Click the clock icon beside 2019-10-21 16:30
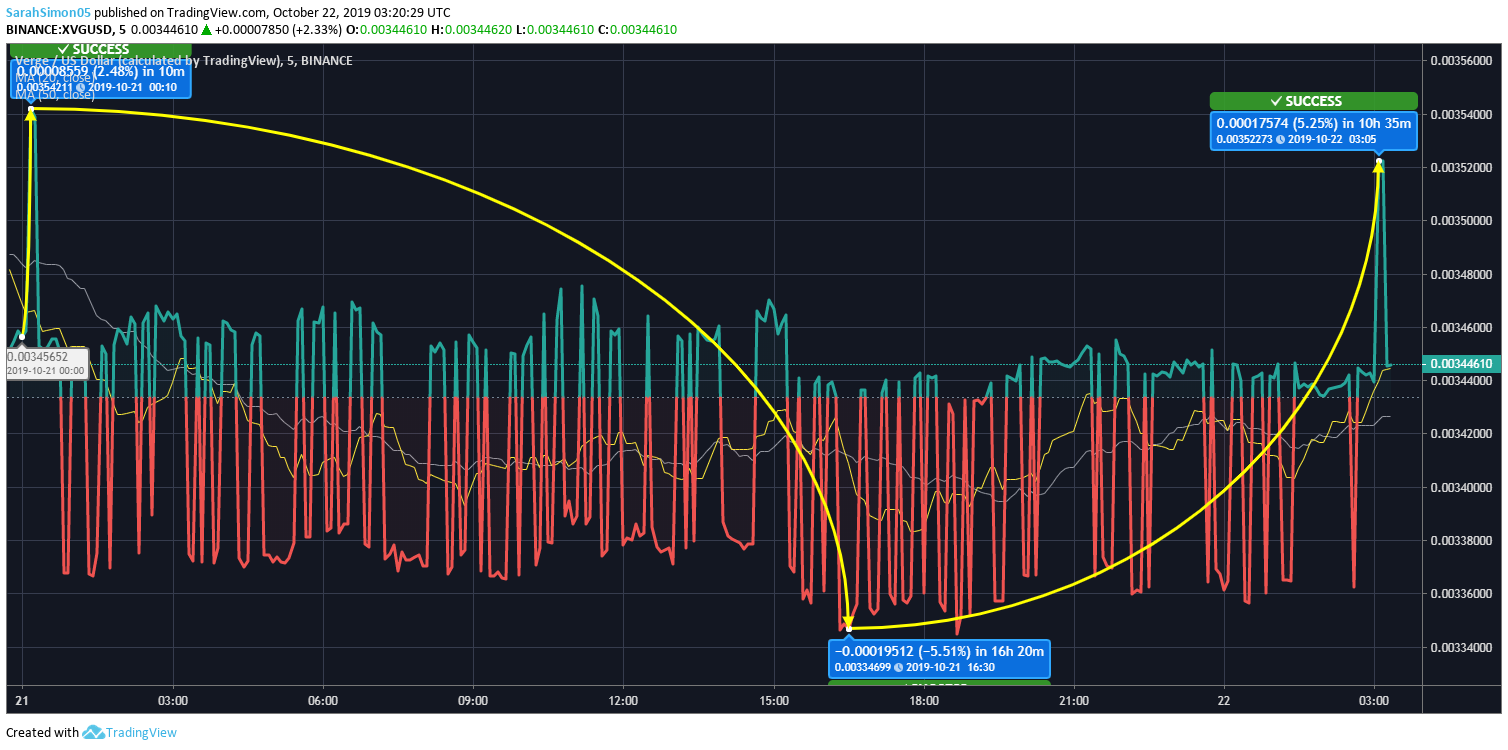This screenshot has width=1508, height=750. pos(898,667)
